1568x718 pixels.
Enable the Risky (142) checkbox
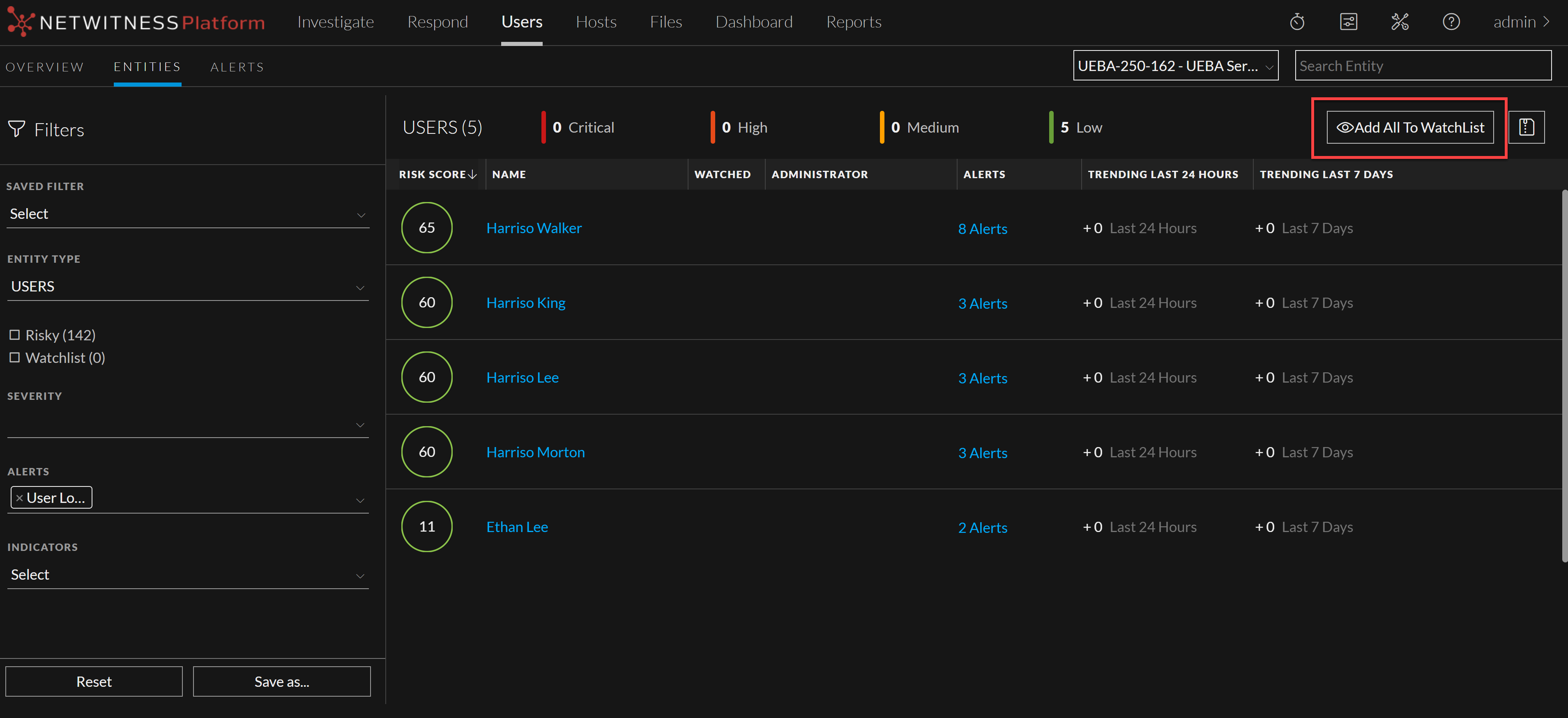15,335
